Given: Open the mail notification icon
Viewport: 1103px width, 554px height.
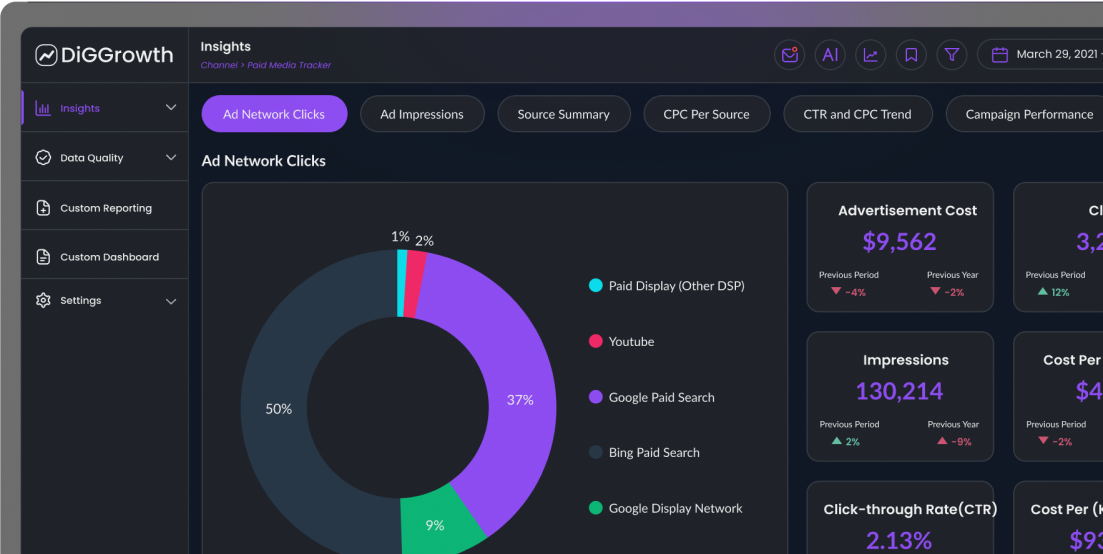Looking at the screenshot, I should tap(789, 55).
